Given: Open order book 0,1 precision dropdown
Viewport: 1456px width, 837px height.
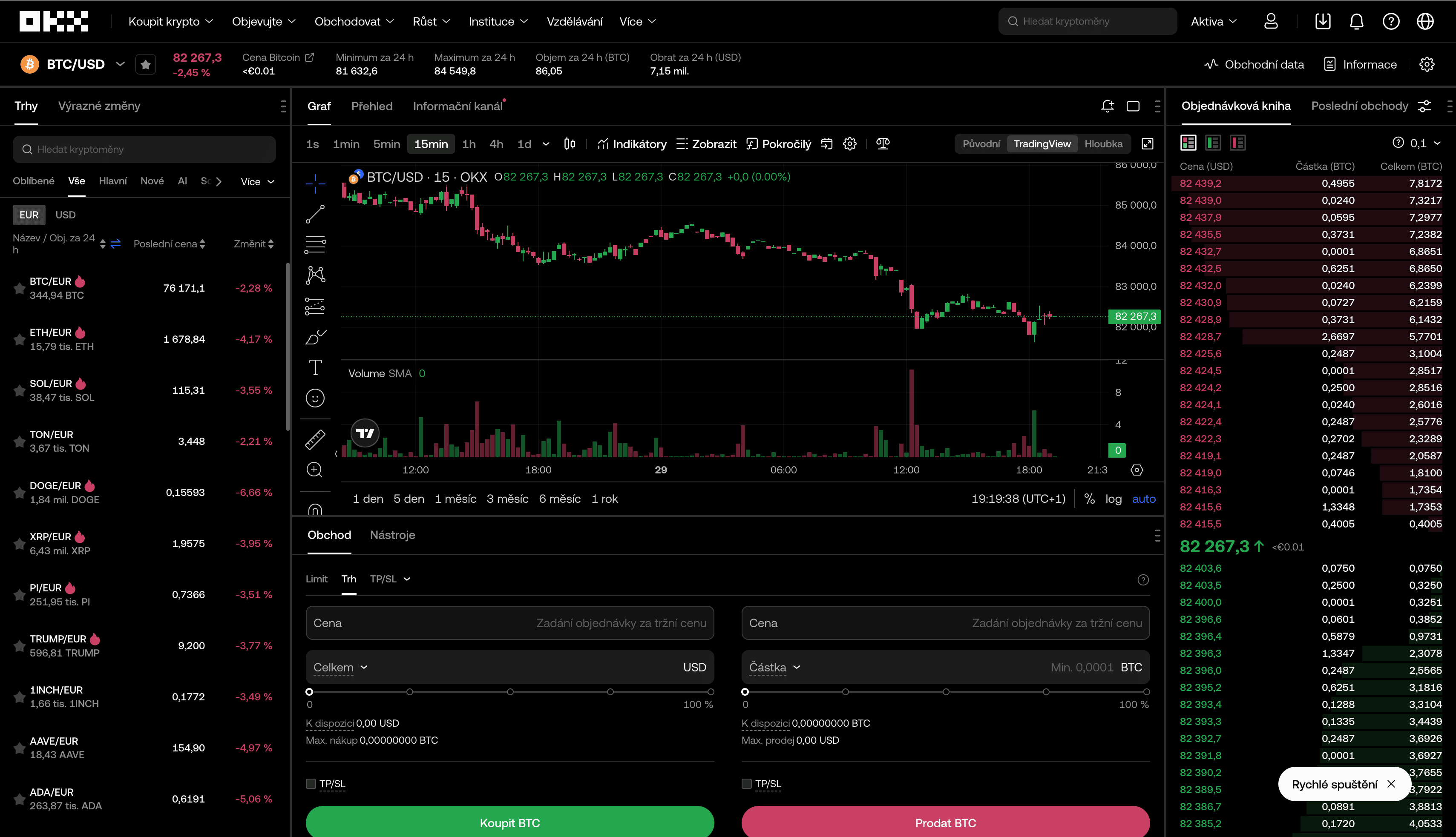Looking at the screenshot, I should (x=1424, y=143).
